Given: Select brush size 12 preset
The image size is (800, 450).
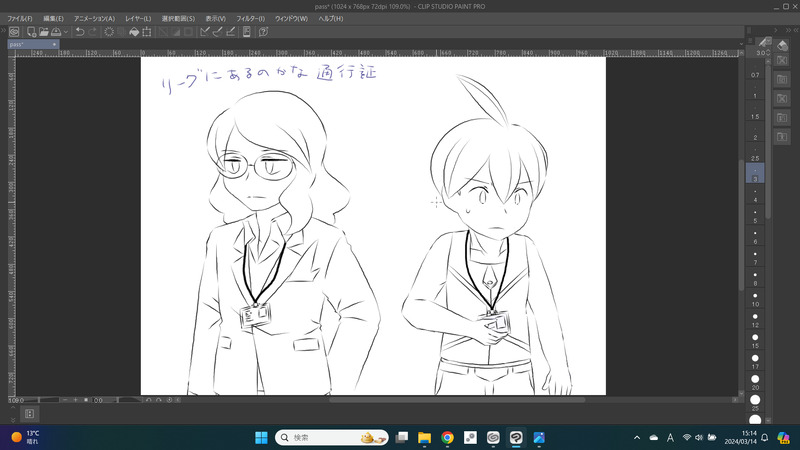Looking at the screenshot, I should pos(755,321).
